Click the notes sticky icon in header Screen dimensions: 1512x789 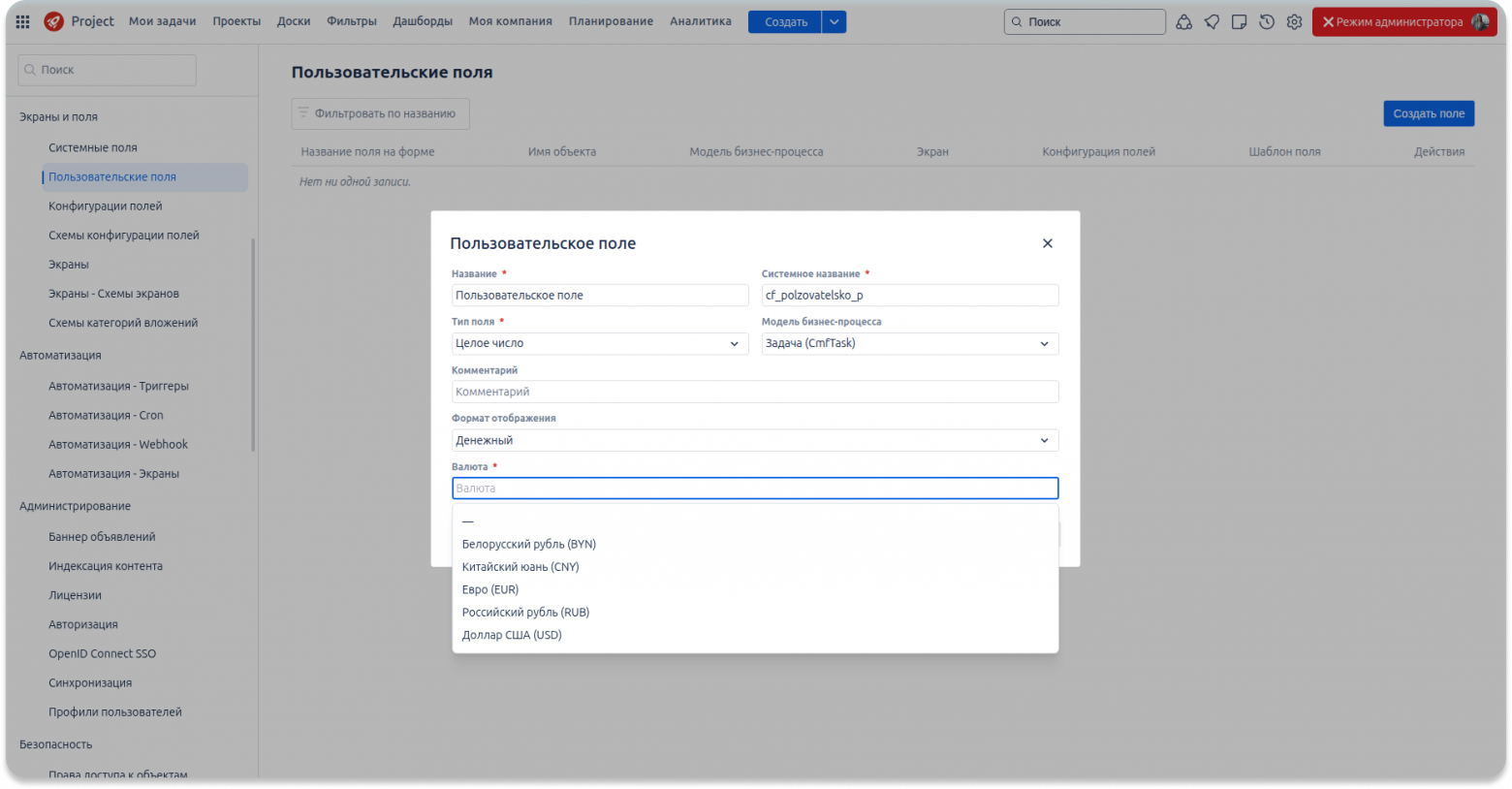click(x=1239, y=21)
